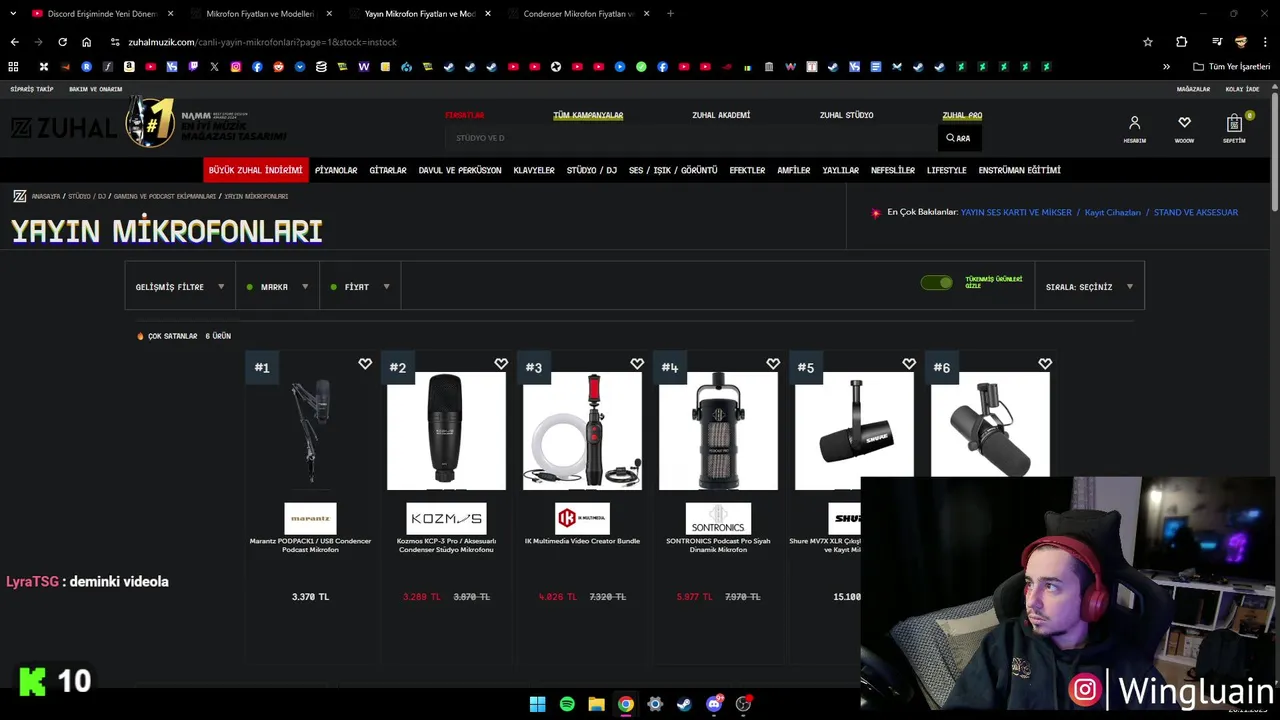The image size is (1280, 720).
Task: Expand Fiyat filter dropdown
Action: (360, 287)
